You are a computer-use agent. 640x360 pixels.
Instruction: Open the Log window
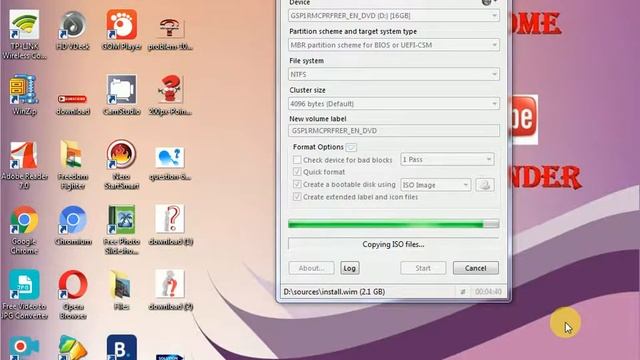coord(349,268)
